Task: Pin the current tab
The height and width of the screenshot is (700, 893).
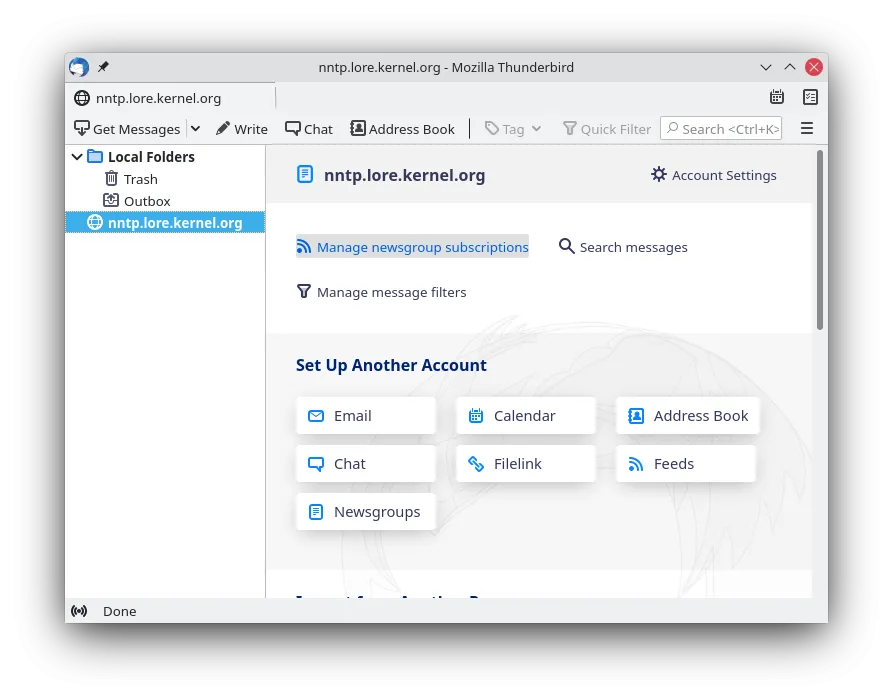Action: click(103, 67)
